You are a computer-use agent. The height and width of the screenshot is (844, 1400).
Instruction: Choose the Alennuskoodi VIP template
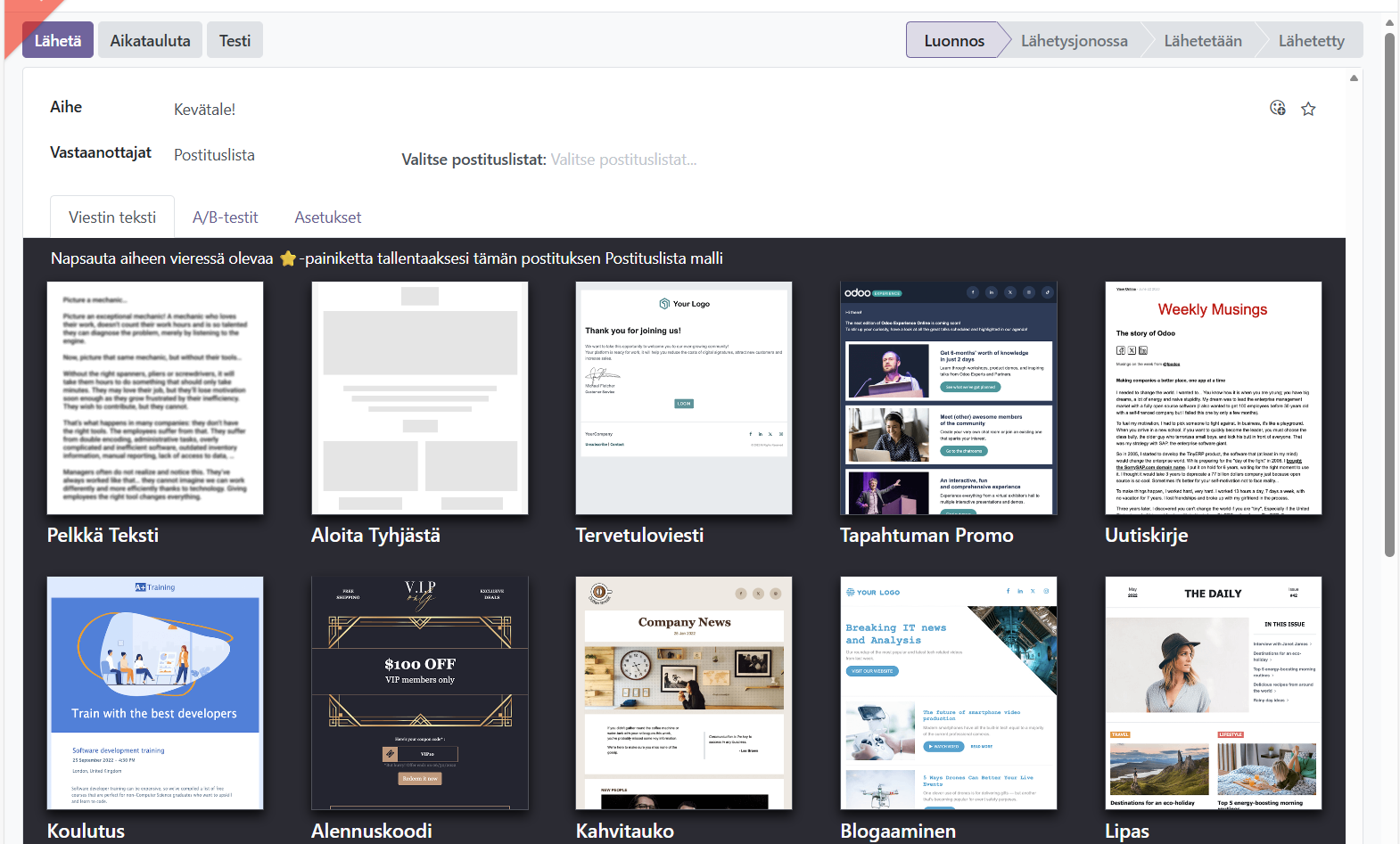(x=419, y=692)
